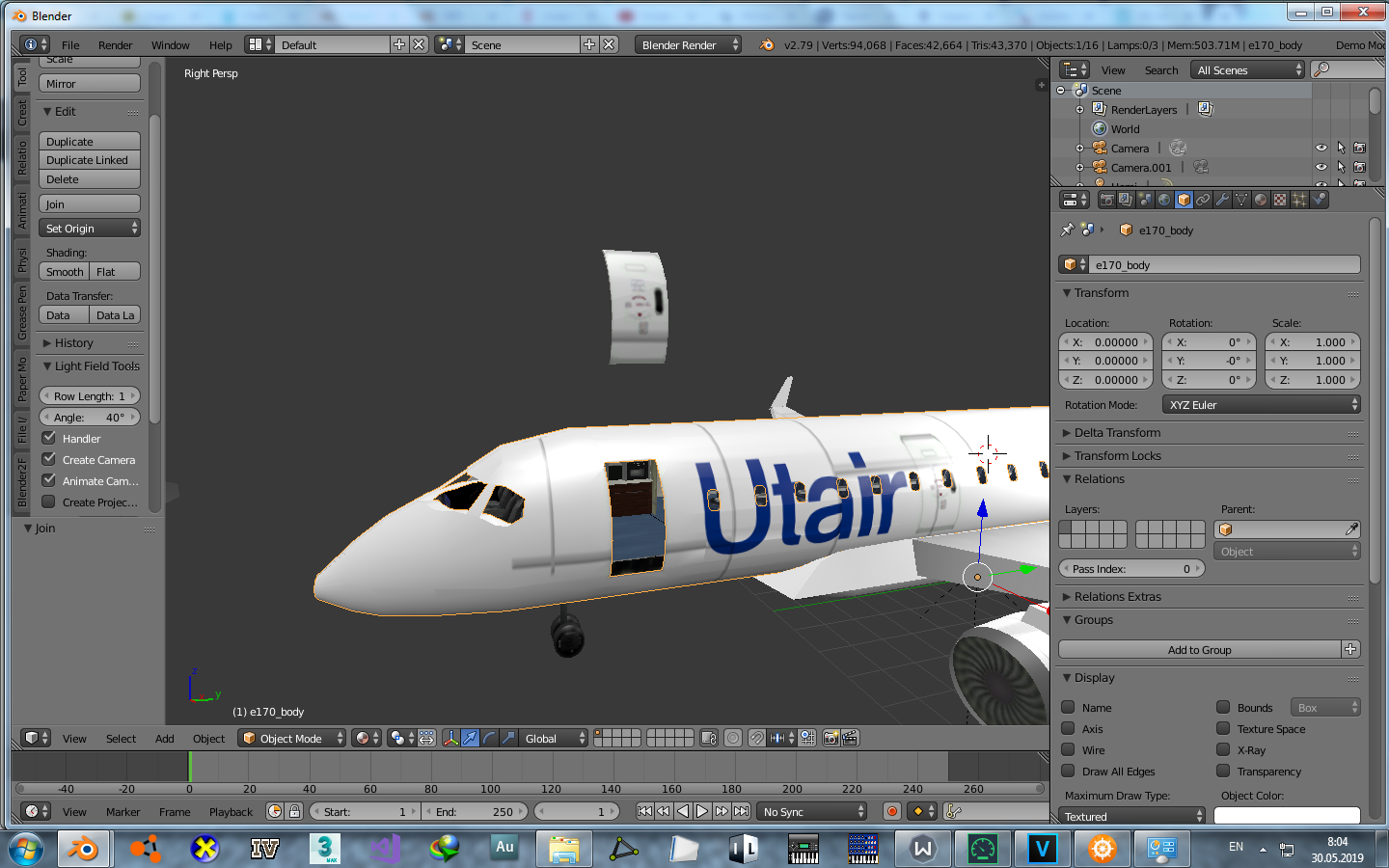Toggle the Animate Cam... checkbox
Image resolution: width=1389 pixels, height=868 pixels.
[48, 480]
